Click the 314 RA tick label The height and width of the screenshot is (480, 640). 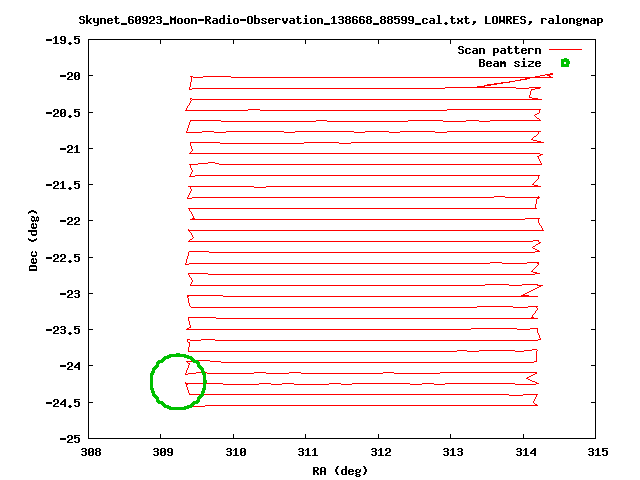click(526, 452)
